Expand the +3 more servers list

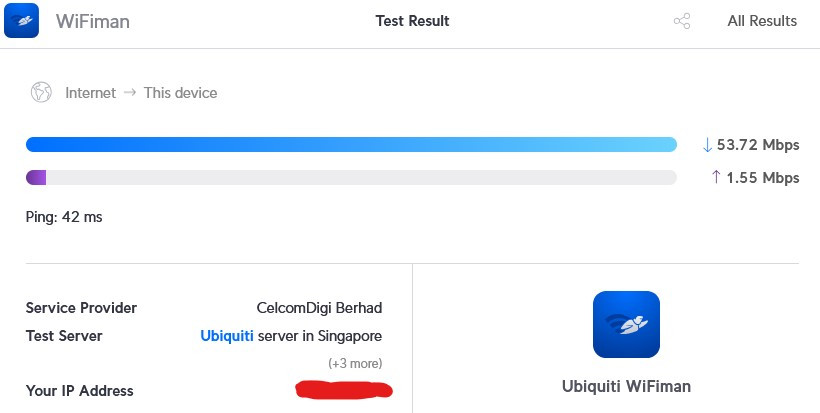click(355, 363)
